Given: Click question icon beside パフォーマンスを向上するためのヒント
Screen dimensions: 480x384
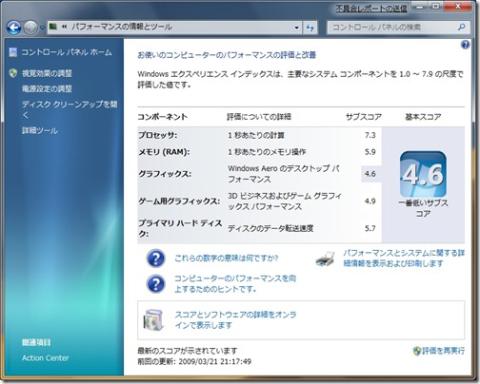Looking at the screenshot, I should (x=156, y=284).
